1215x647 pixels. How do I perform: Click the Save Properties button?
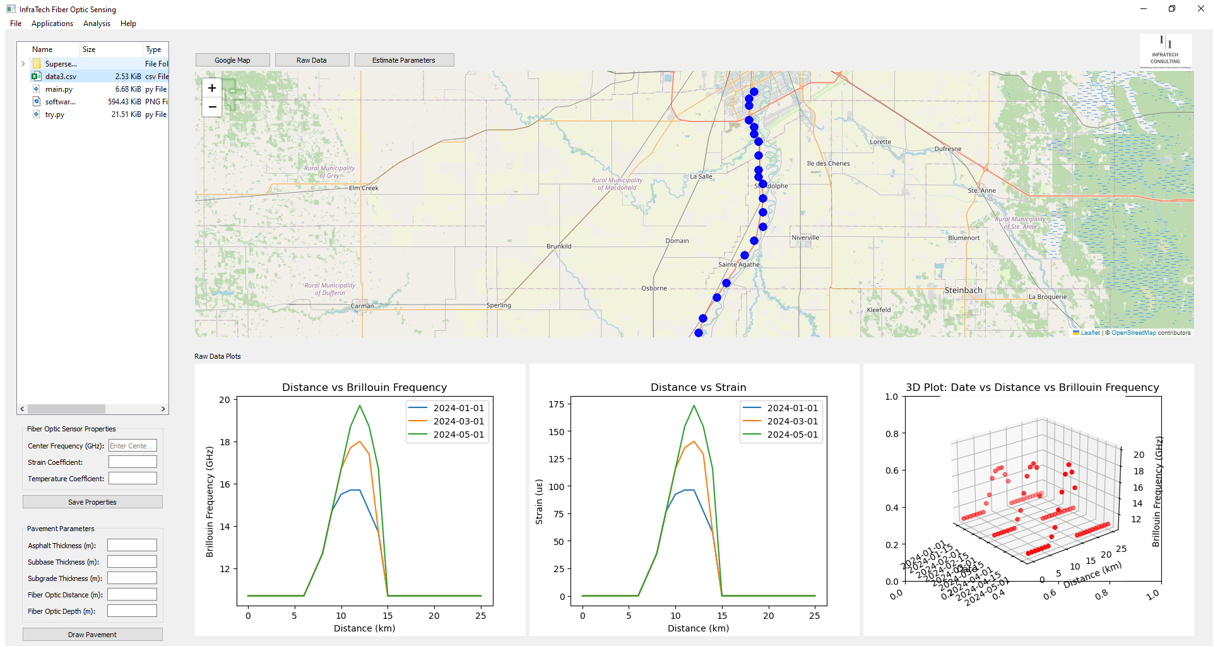[92, 502]
